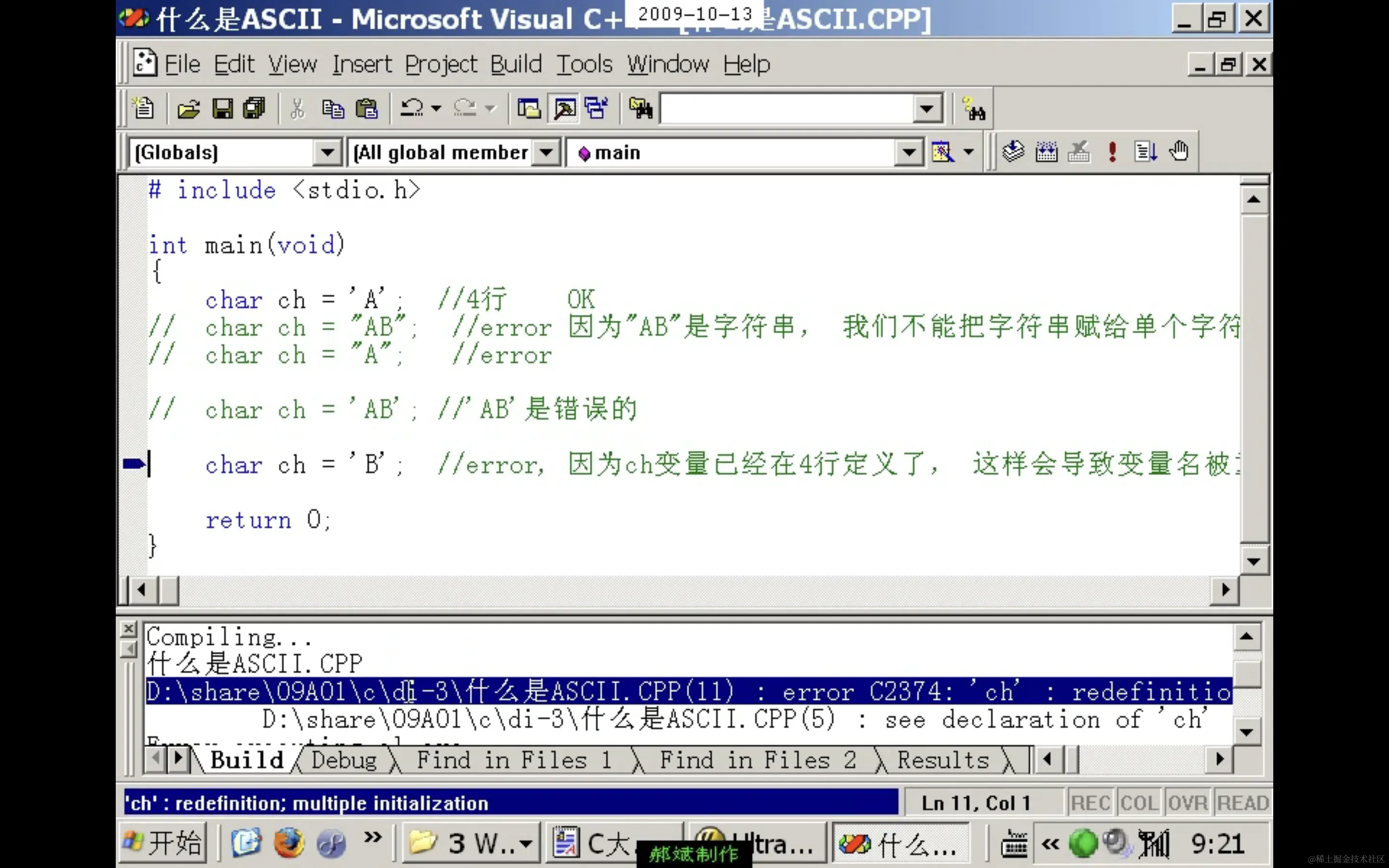Open the main function members dropdown

click(908, 153)
